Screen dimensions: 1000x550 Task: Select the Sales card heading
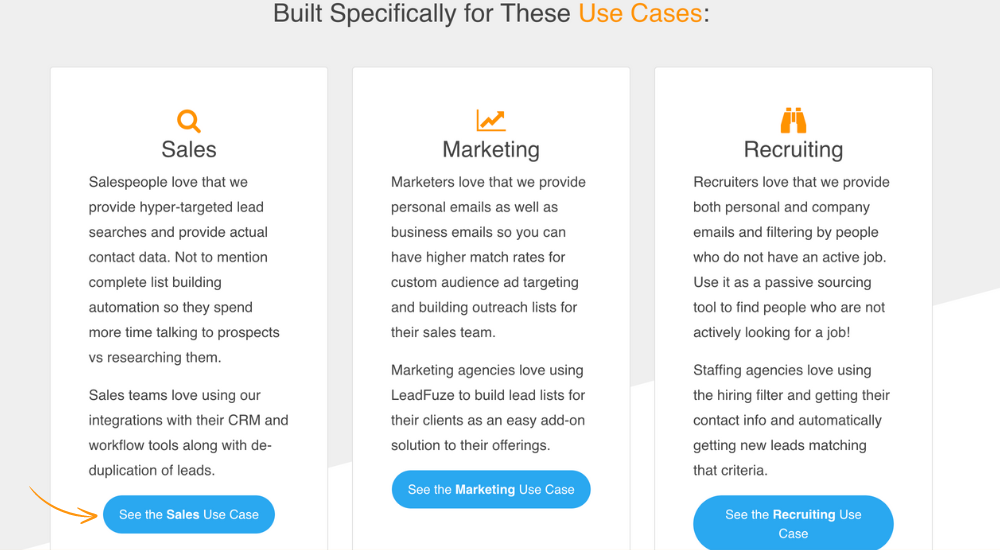pyautogui.click(x=189, y=149)
